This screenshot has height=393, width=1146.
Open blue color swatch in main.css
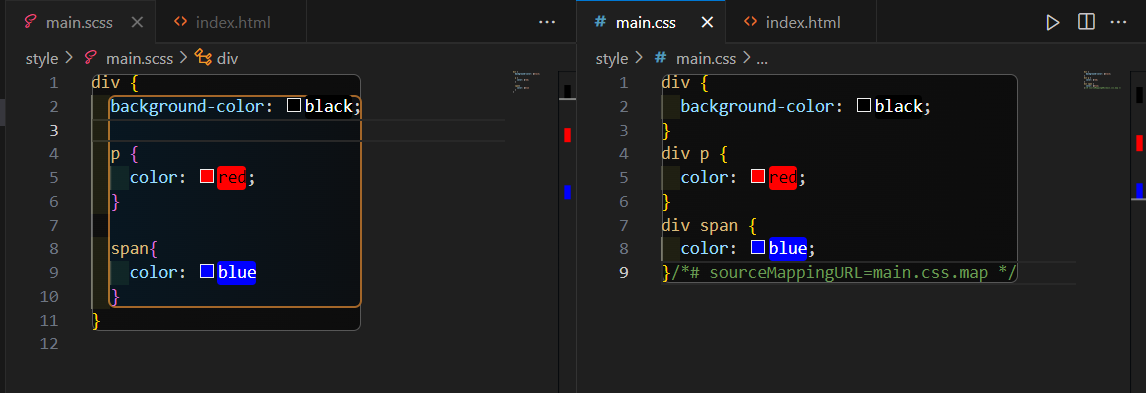point(758,248)
